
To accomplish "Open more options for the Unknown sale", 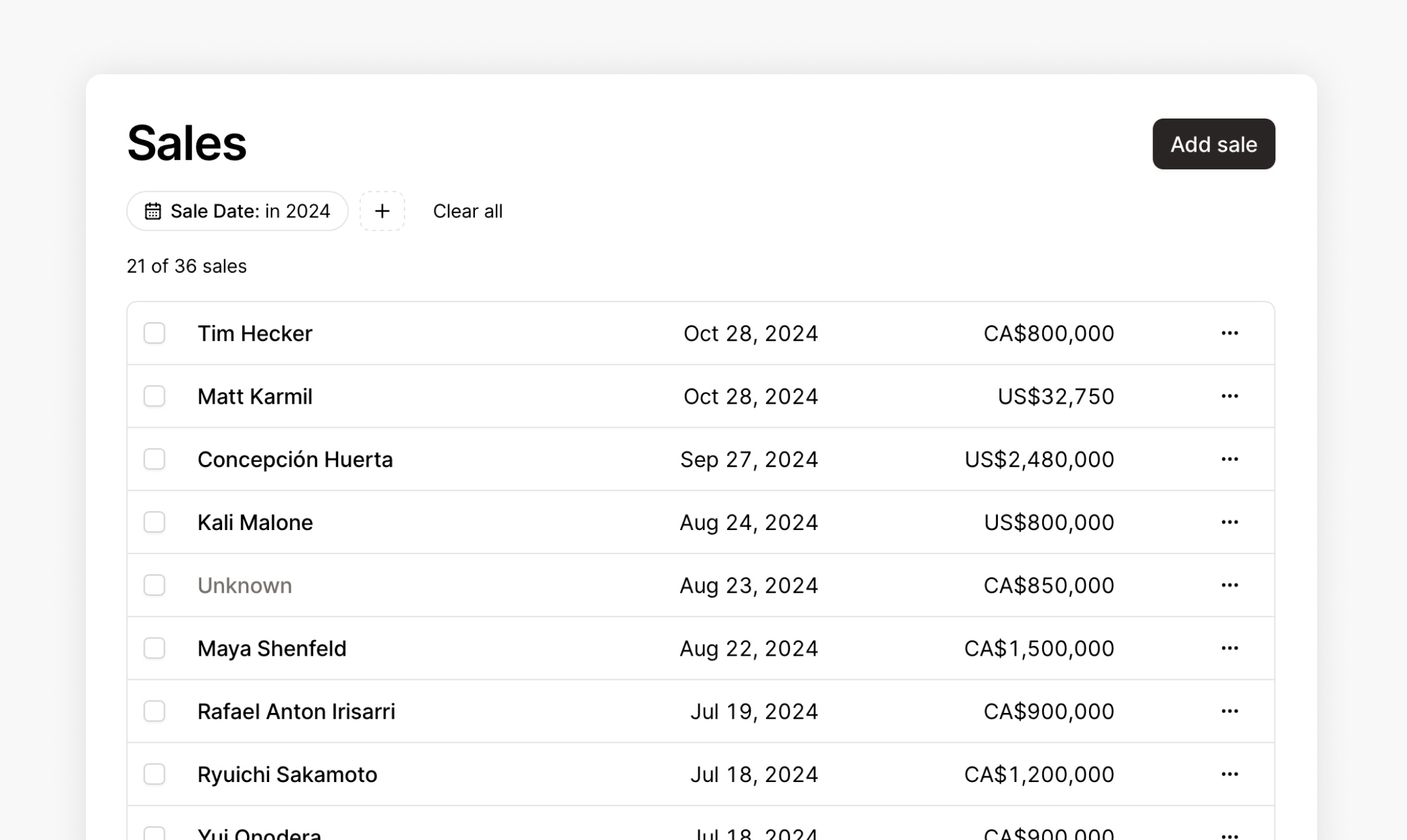I will click(1229, 585).
